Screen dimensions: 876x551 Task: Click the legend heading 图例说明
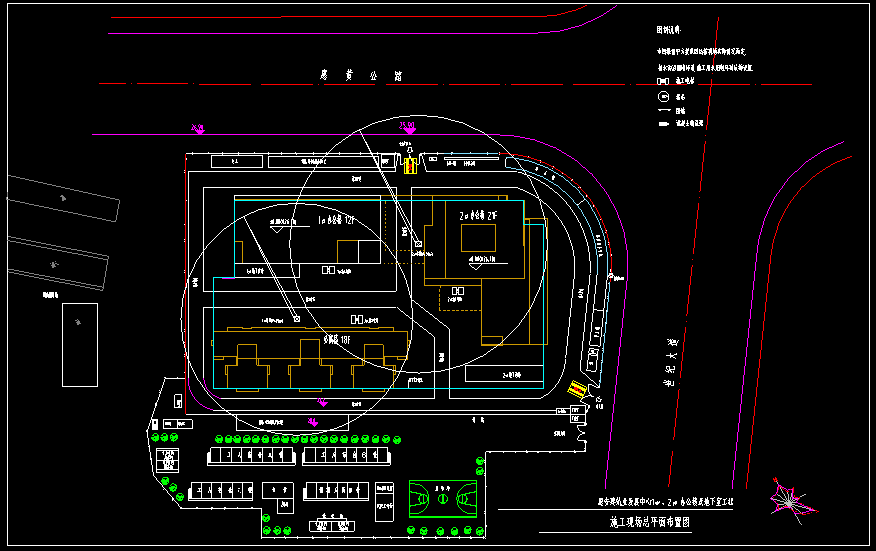(x=669, y=30)
